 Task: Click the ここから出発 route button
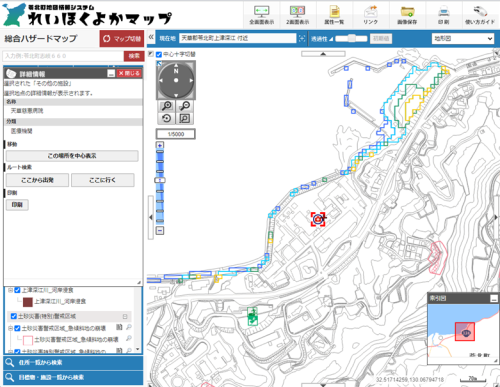pos(37,180)
